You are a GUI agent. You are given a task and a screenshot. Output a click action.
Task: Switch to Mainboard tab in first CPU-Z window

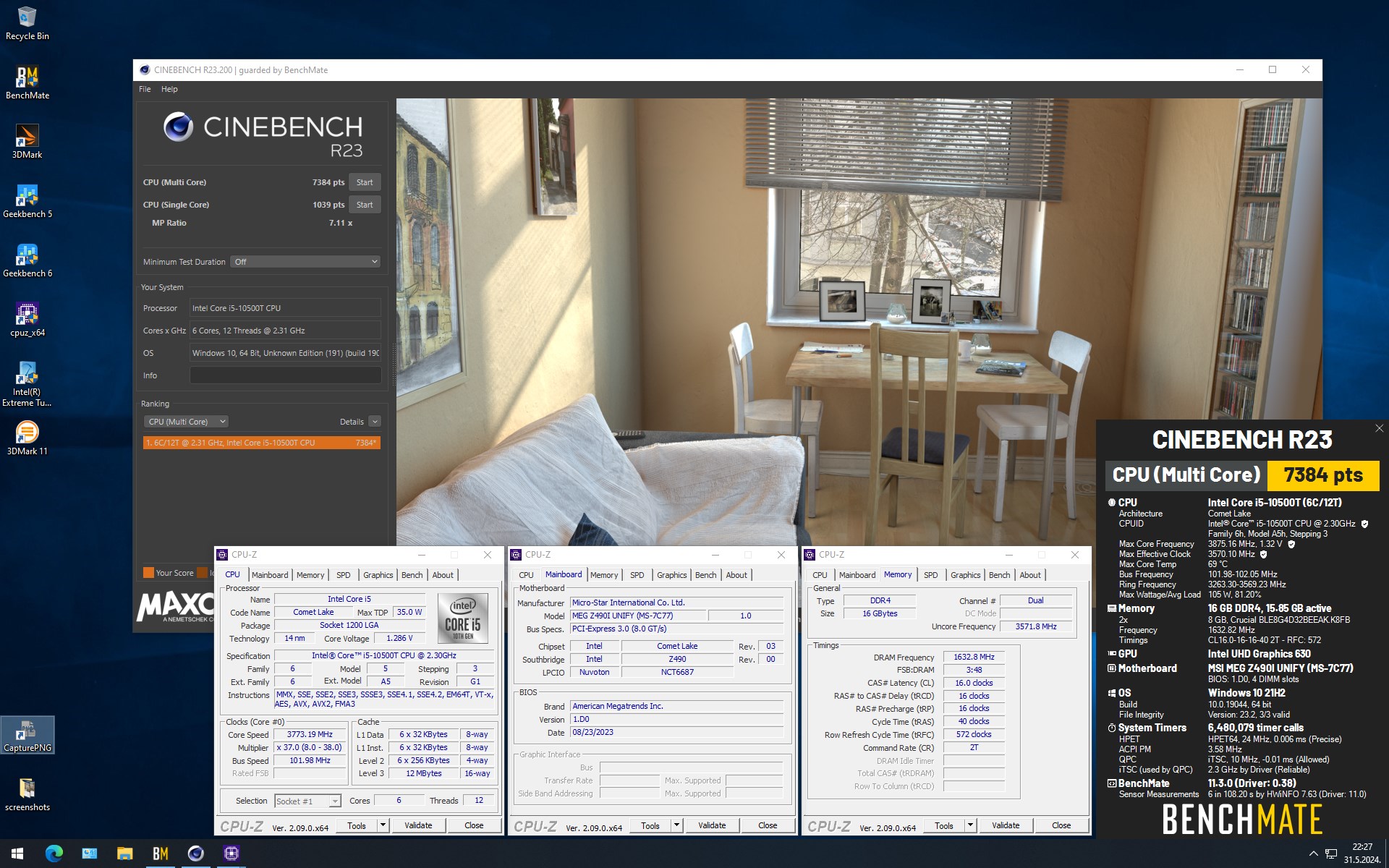pyautogui.click(x=270, y=575)
